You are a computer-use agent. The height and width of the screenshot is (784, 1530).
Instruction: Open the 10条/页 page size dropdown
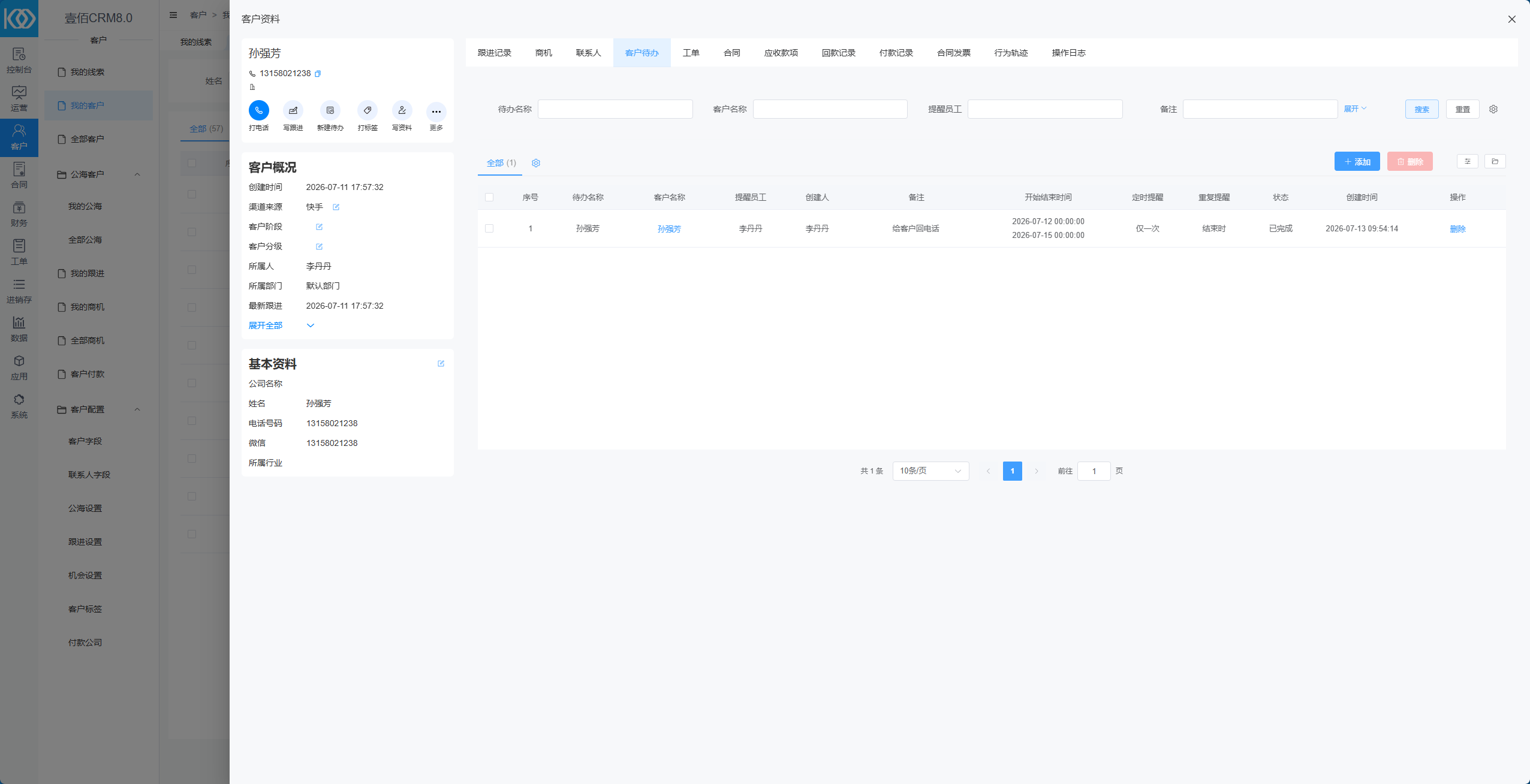(x=930, y=471)
